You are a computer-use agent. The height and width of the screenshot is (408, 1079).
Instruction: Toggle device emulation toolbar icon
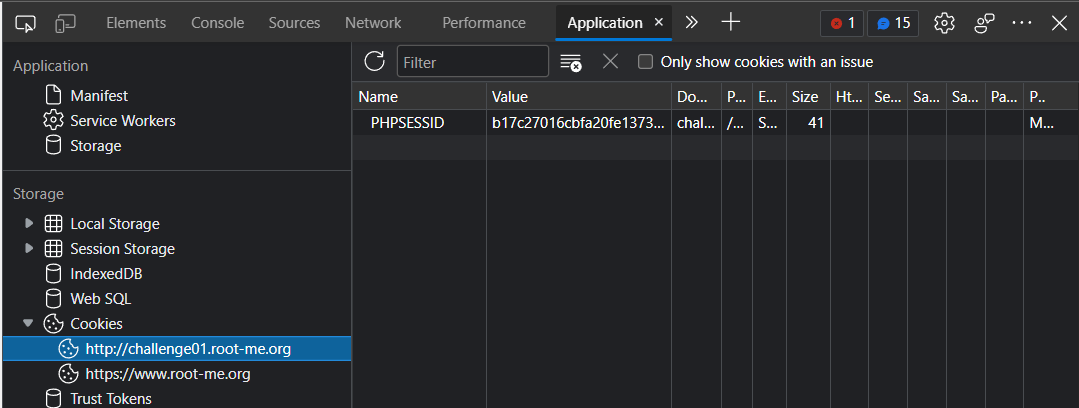tap(65, 23)
